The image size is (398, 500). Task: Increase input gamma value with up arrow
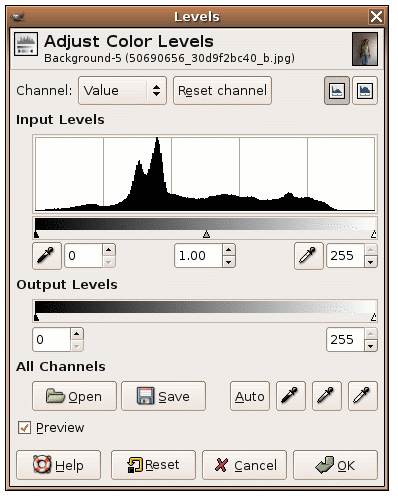coord(229,250)
